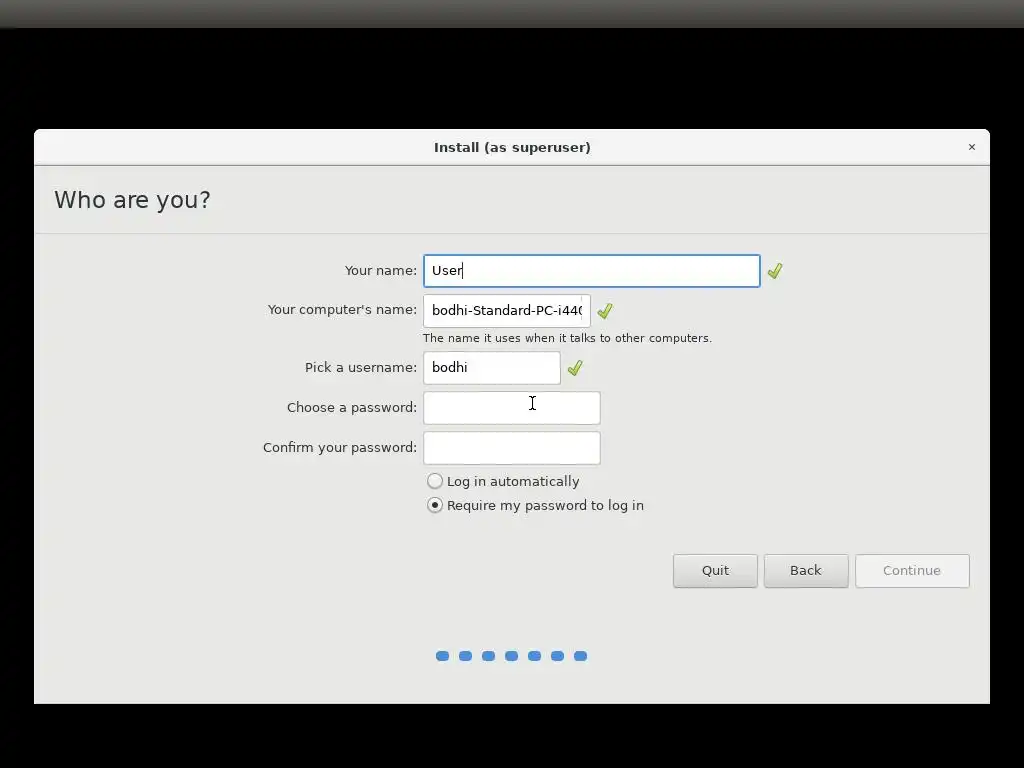The image size is (1024, 768).
Task: Click the 'Who are you?' heading
Action: pyautogui.click(x=133, y=200)
